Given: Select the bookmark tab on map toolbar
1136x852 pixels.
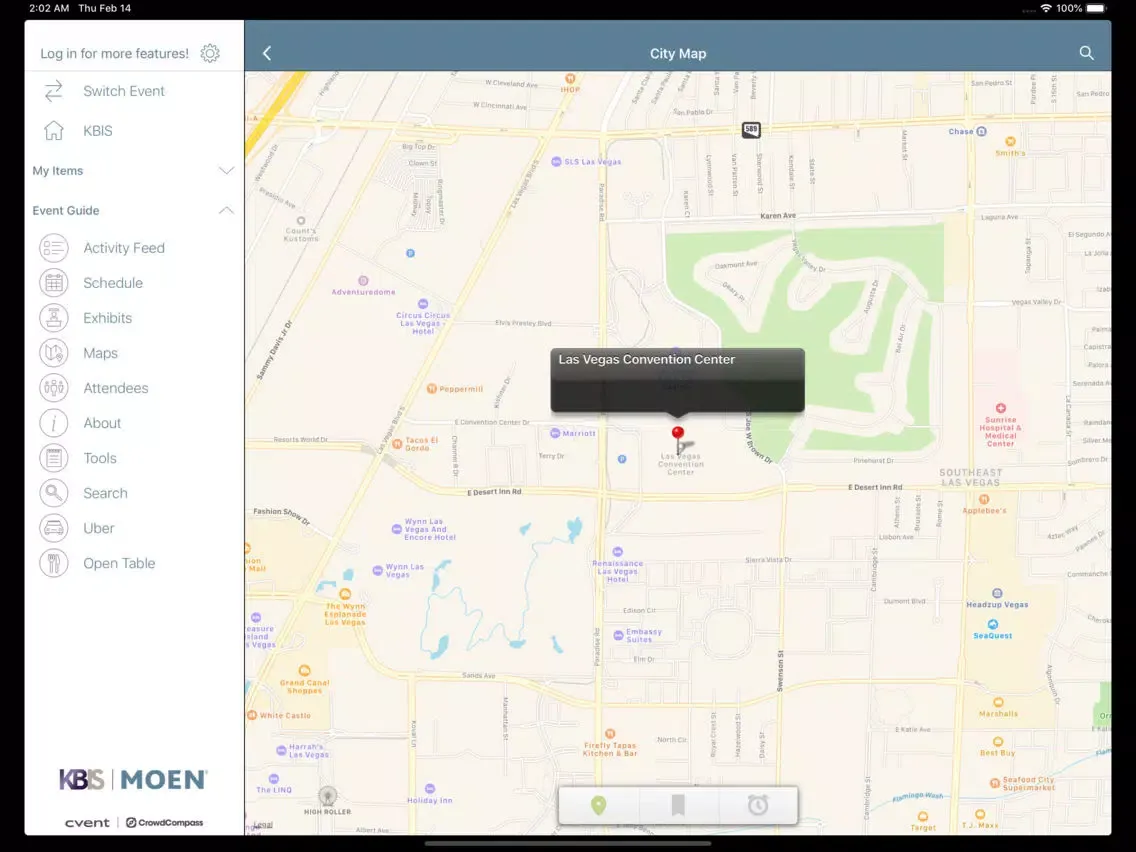Looking at the screenshot, I should [678, 805].
